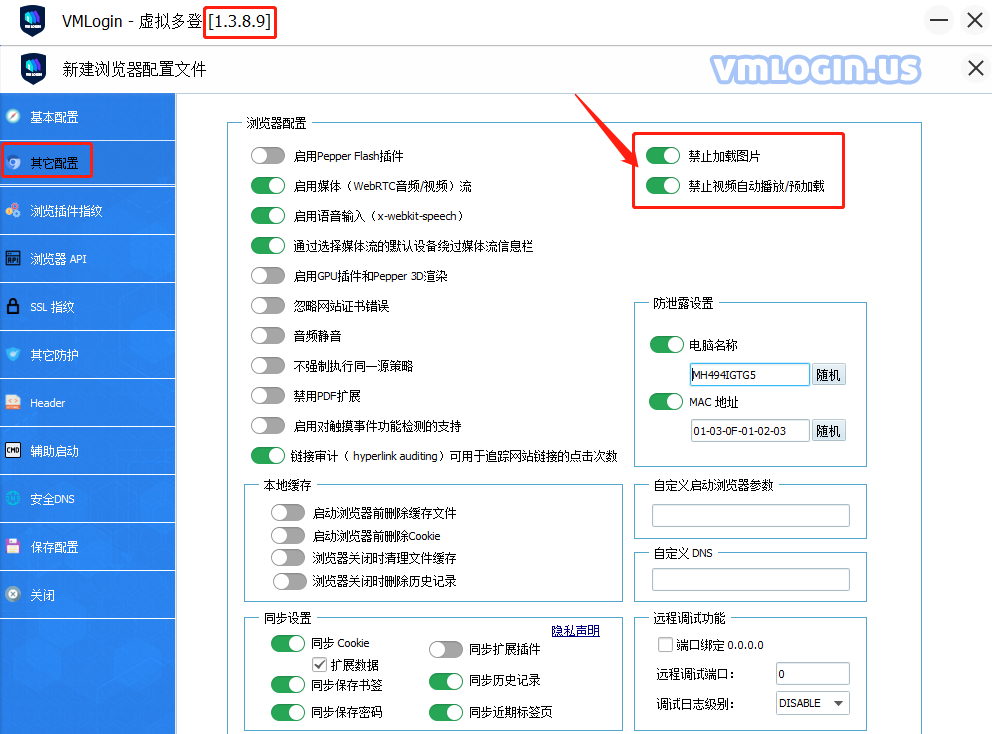Click the floppy disk icon beside 保存配置
Image resolution: width=992 pixels, height=734 pixels.
coord(13,546)
